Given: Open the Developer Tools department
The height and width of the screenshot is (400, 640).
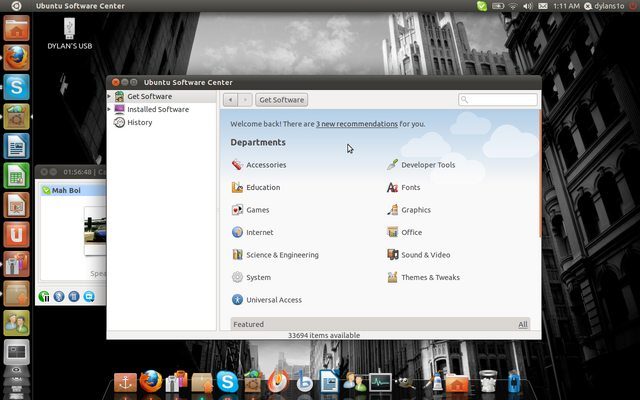Looking at the screenshot, I should point(421,165).
